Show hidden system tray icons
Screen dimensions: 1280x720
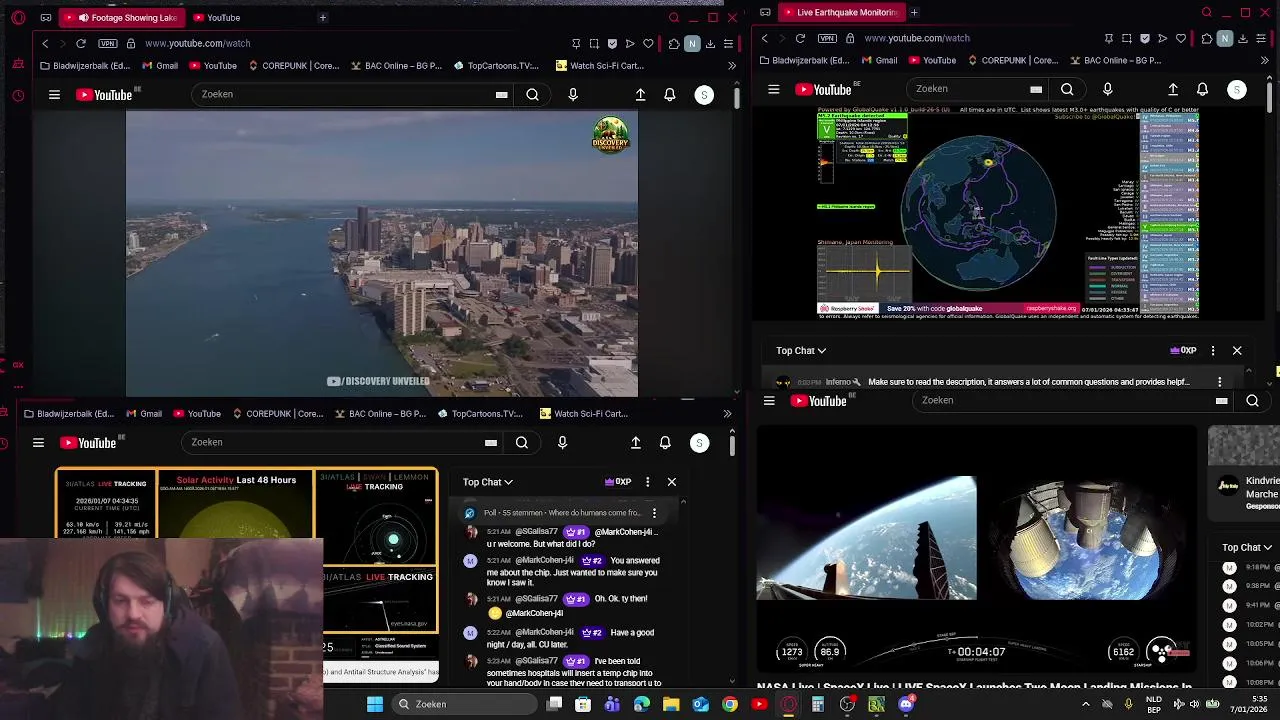[x=1086, y=704]
